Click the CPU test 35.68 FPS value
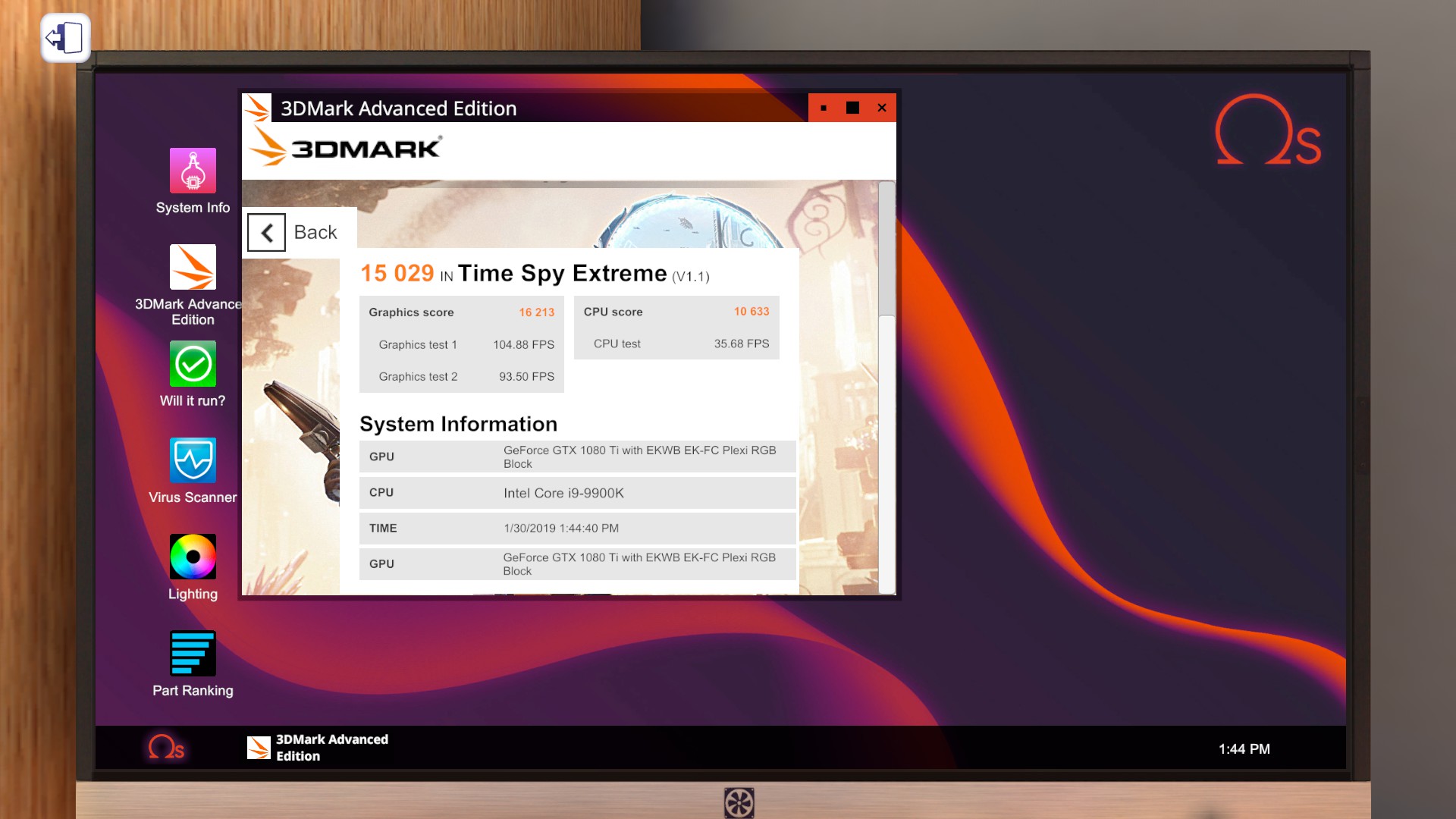Viewport: 1456px width, 819px height. pyautogui.click(x=741, y=344)
